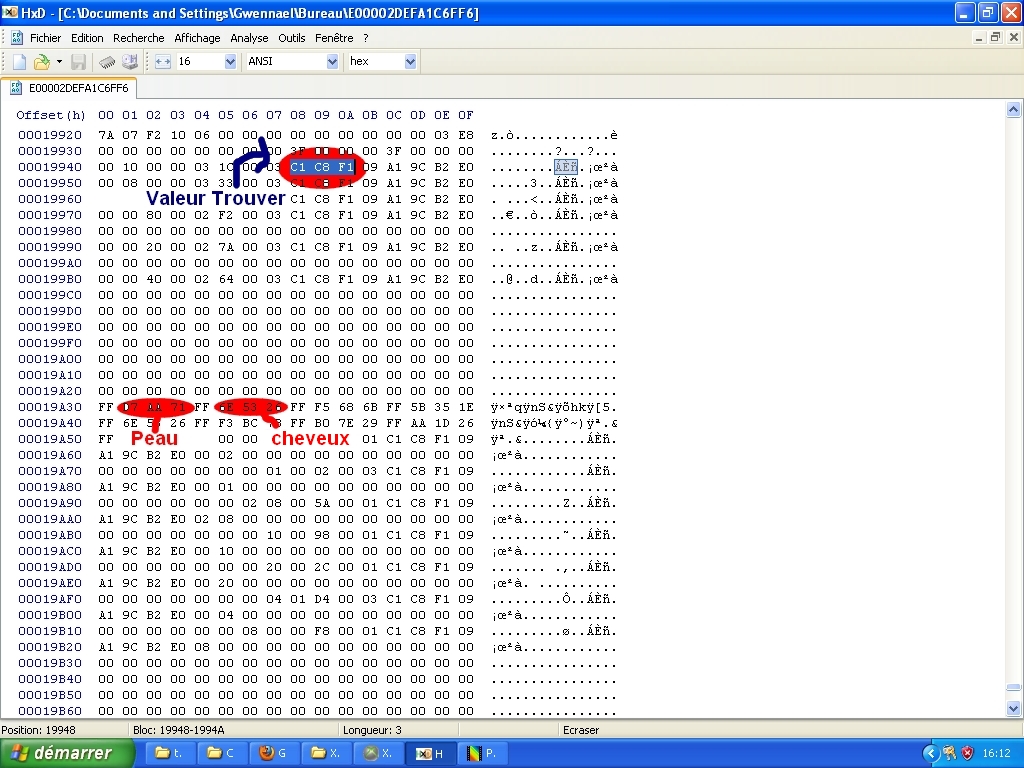Expand the Open file arrow dropdown
This screenshot has width=1024, height=768.
[x=59, y=62]
